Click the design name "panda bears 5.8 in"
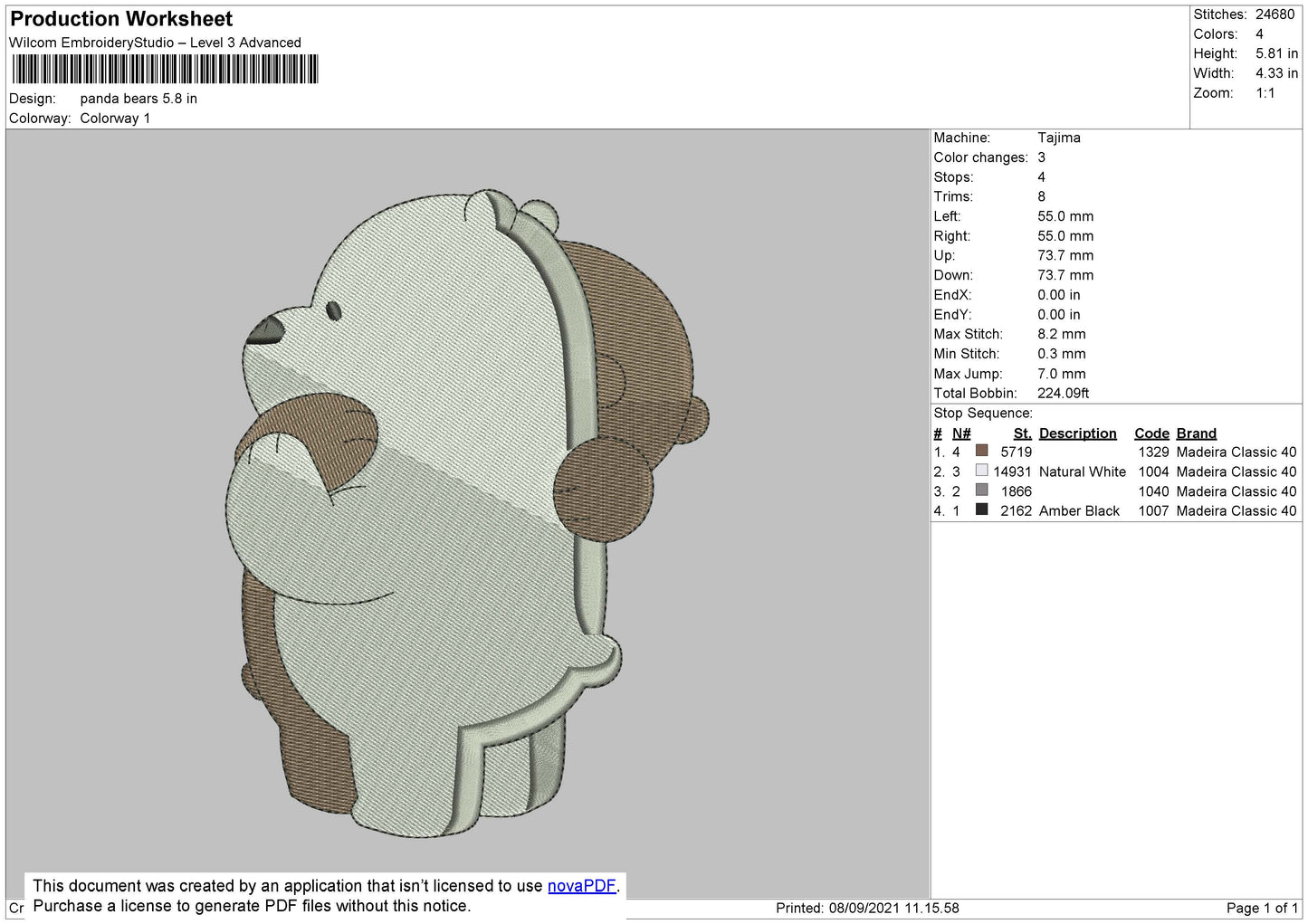1308x924 pixels. 138,99
